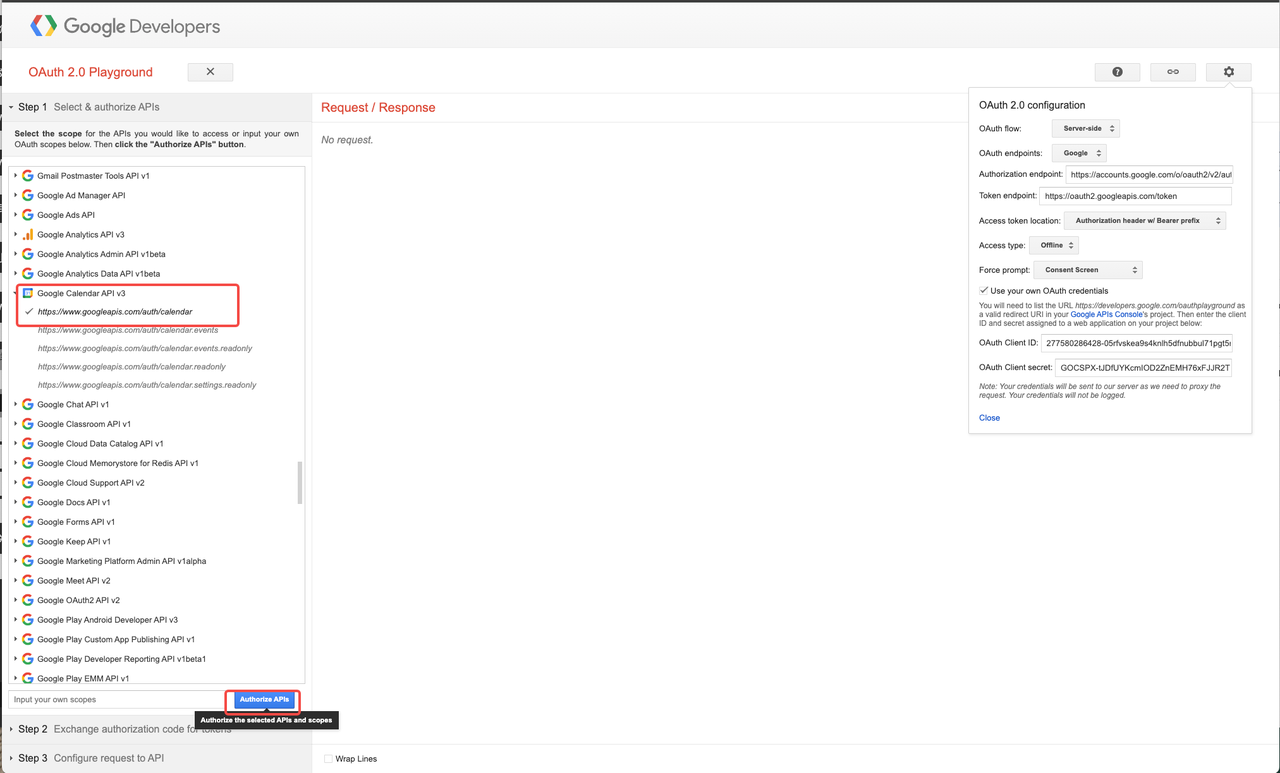Select the calendar.readonly scope

132,367
